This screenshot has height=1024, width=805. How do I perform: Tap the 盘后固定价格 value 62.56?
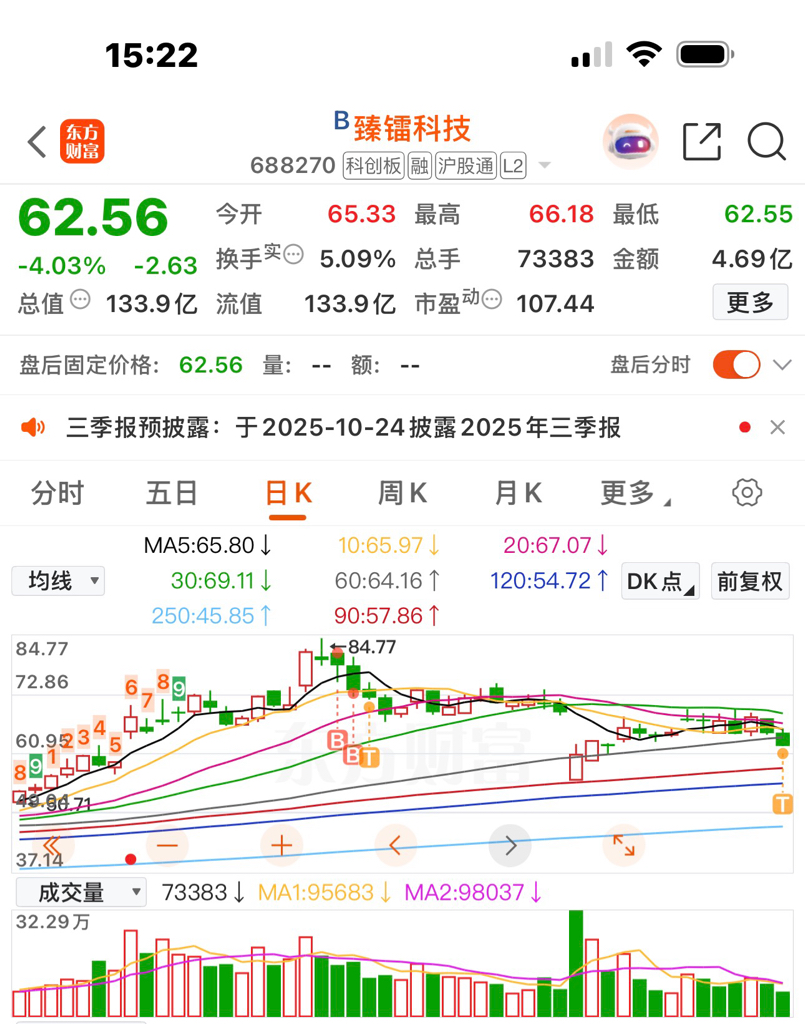click(211, 365)
